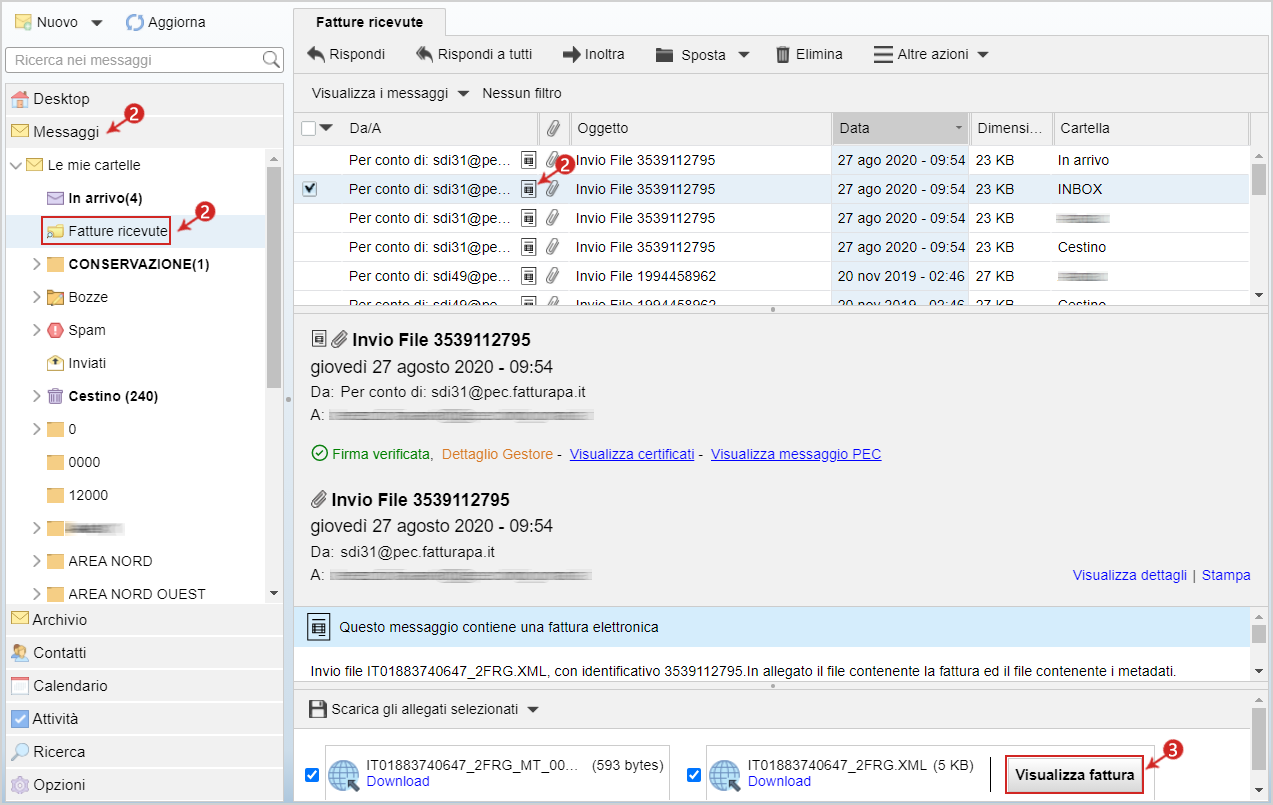Click the Rispondi reply icon
The height and width of the screenshot is (805, 1273).
tap(317, 55)
